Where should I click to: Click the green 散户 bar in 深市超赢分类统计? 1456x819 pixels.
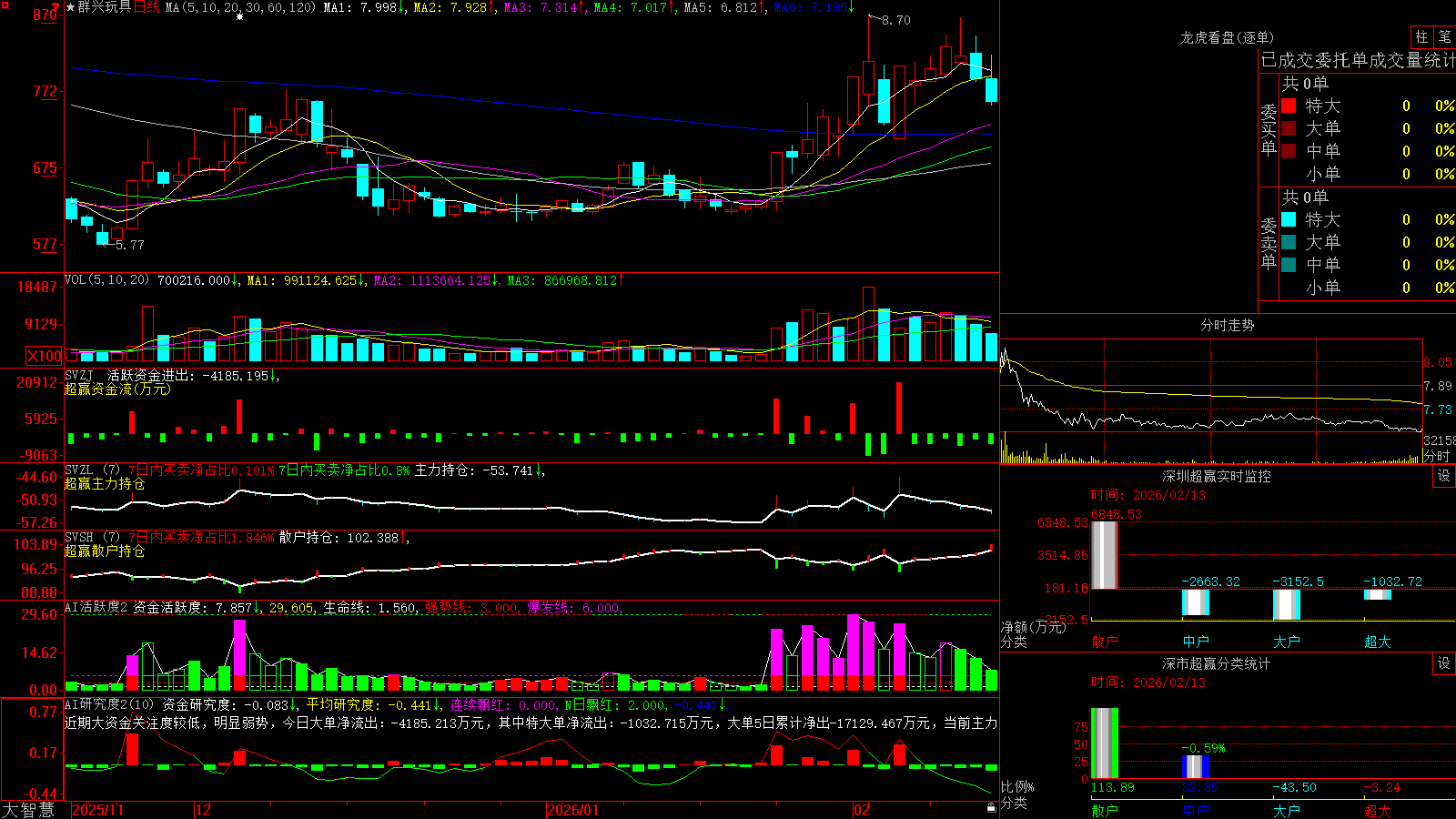click(1105, 743)
